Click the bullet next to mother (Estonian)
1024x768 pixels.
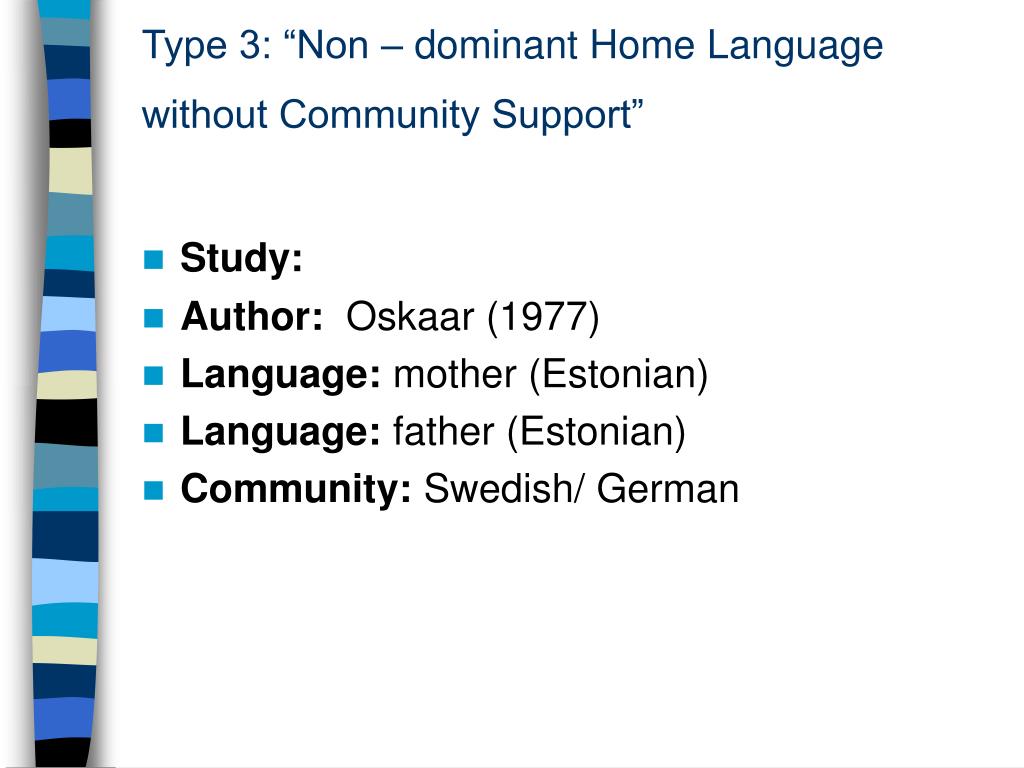(x=153, y=376)
